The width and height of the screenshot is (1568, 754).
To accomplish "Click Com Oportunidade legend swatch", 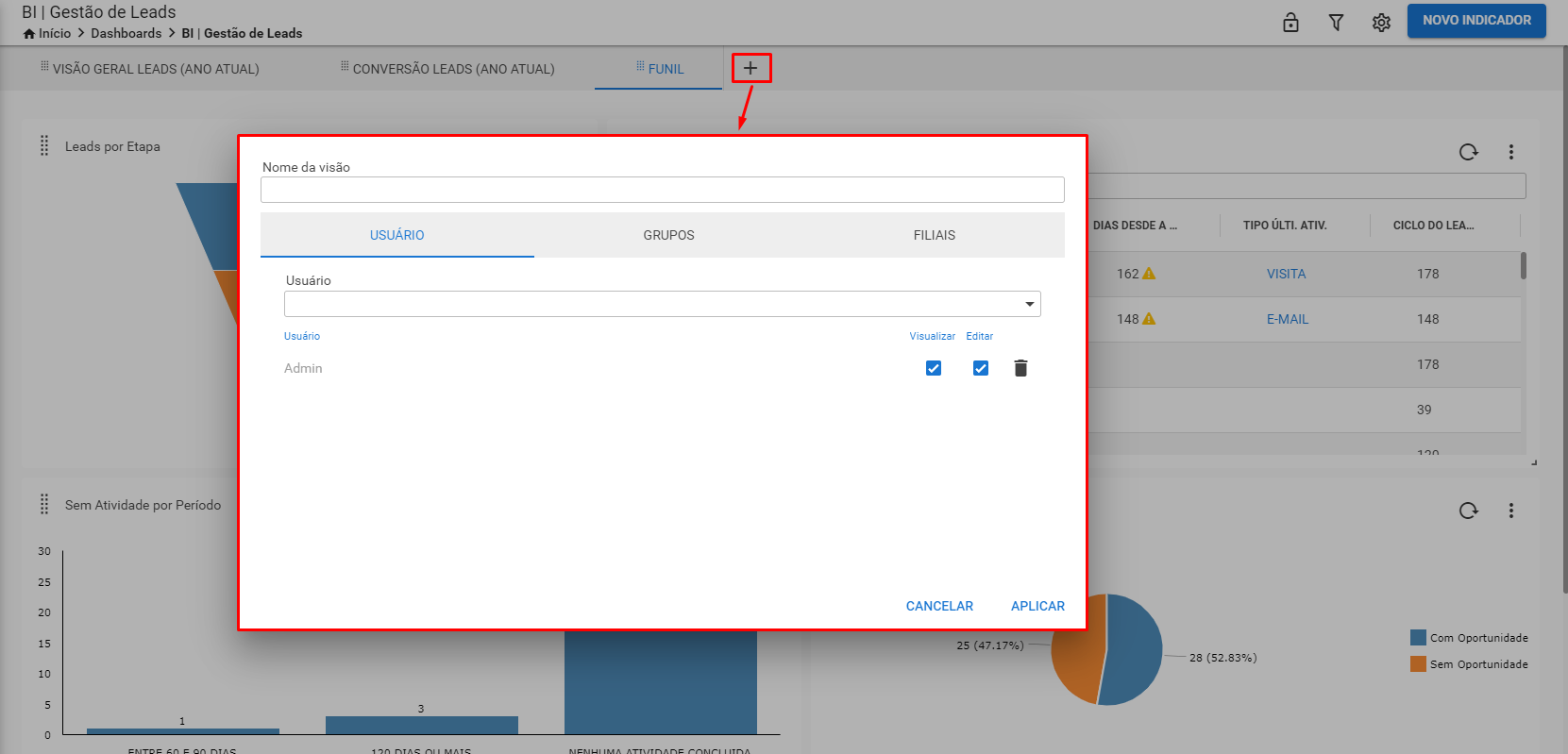I will (1418, 638).
